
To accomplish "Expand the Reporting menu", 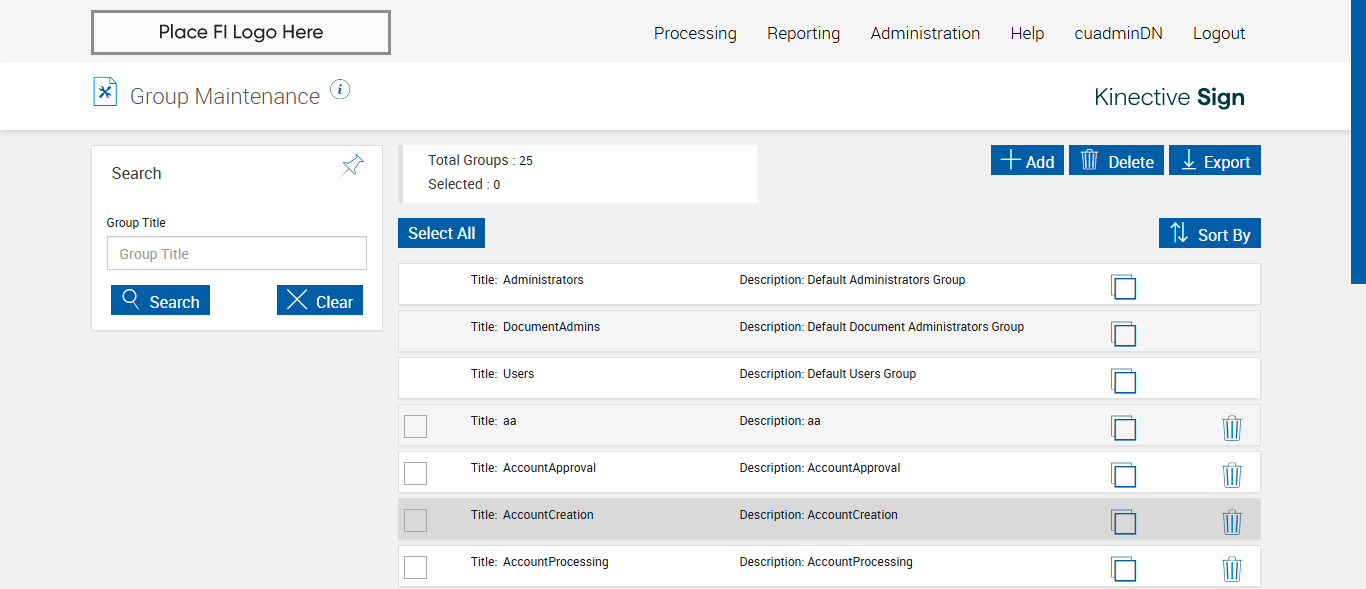I will (x=803, y=33).
